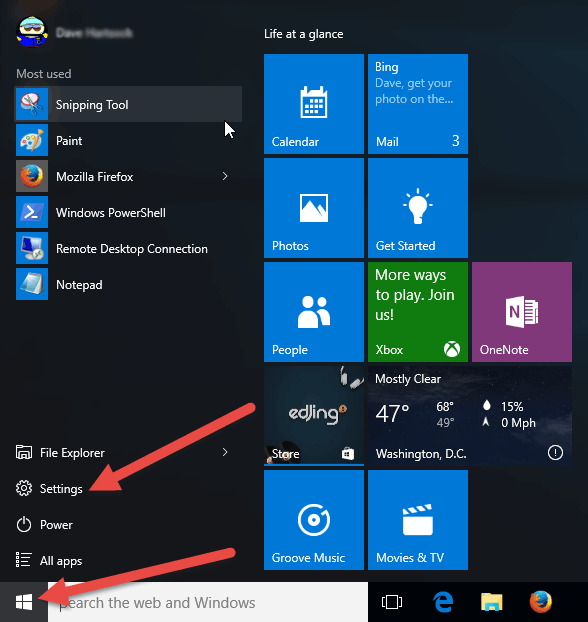Click the File Explorer icon in the Start menu
Image resolution: width=588 pixels, height=622 pixels.
(24, 452)
